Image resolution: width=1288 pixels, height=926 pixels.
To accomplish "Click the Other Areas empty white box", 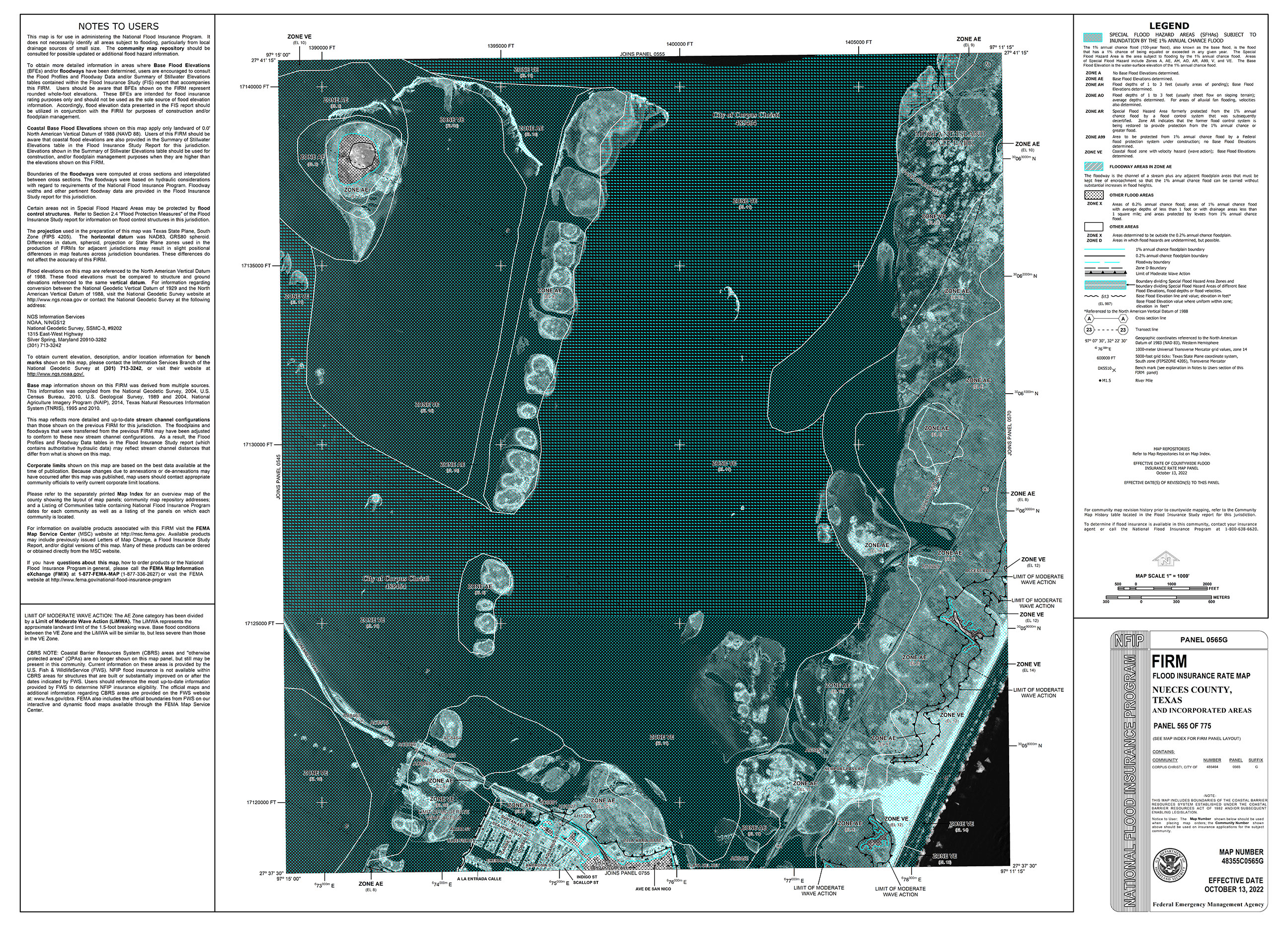I will (x=1093, y=227).
